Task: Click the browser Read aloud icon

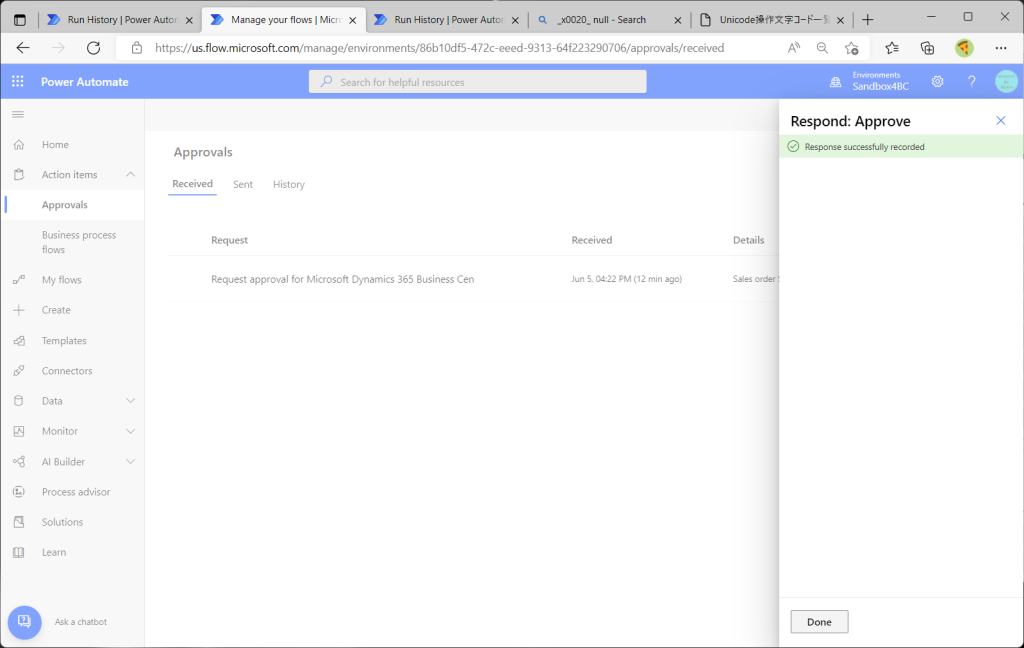Action: tap(793, 48)
